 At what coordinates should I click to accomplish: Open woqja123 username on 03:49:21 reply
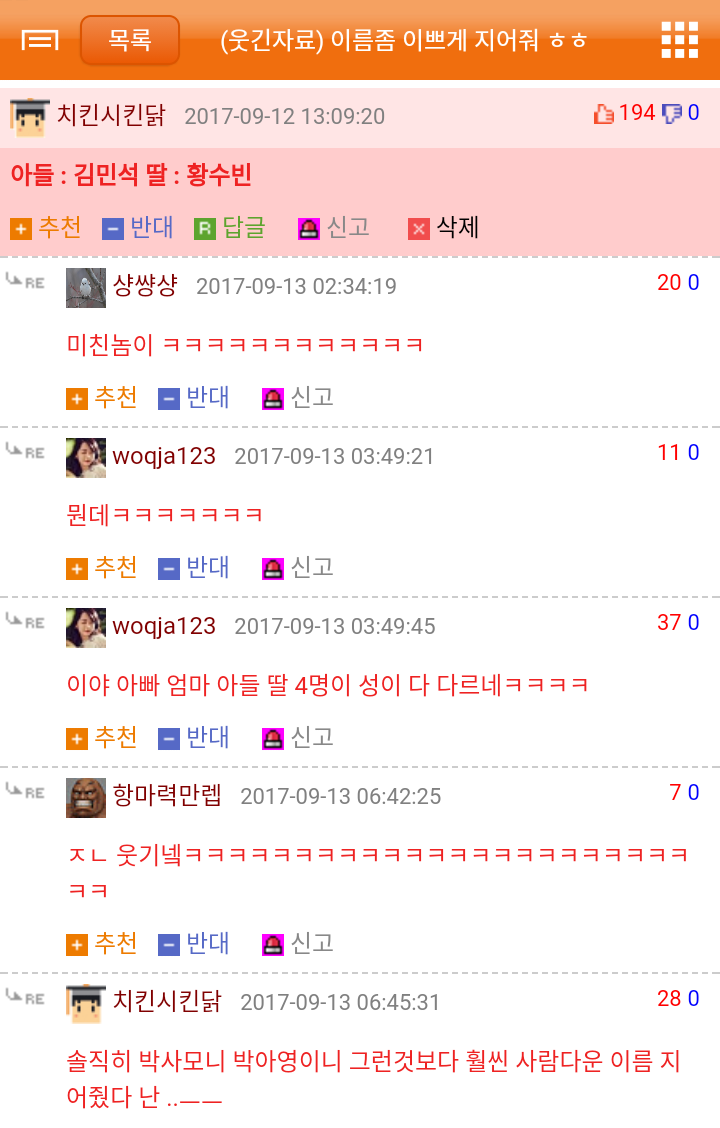[x=164, y=456]
